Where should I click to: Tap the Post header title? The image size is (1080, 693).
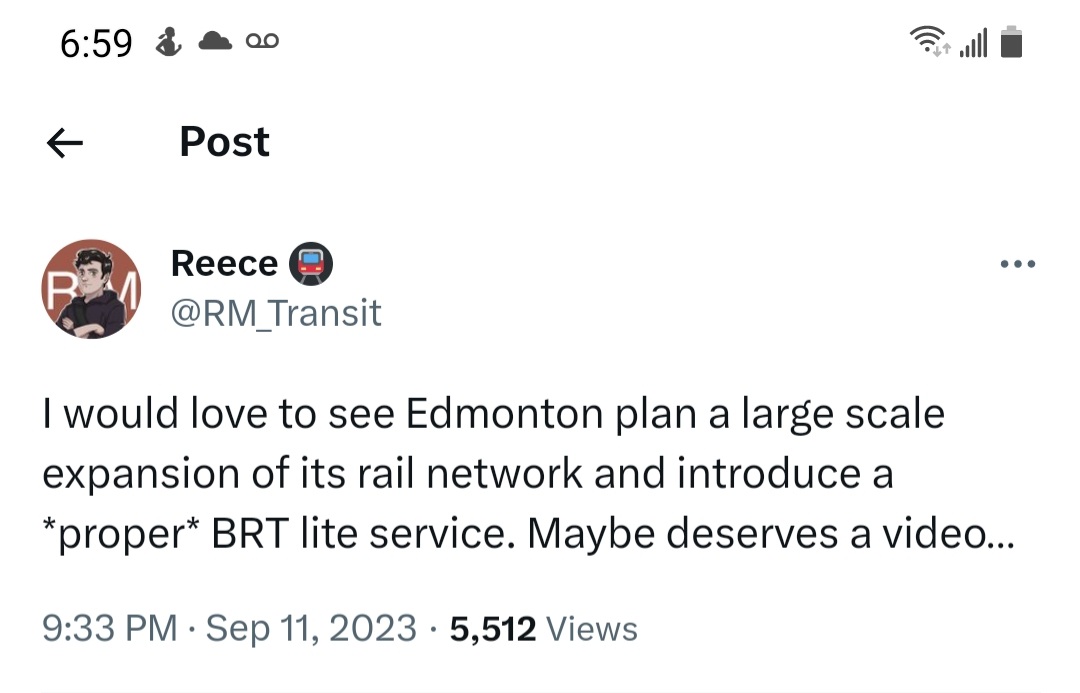(224, 142)
